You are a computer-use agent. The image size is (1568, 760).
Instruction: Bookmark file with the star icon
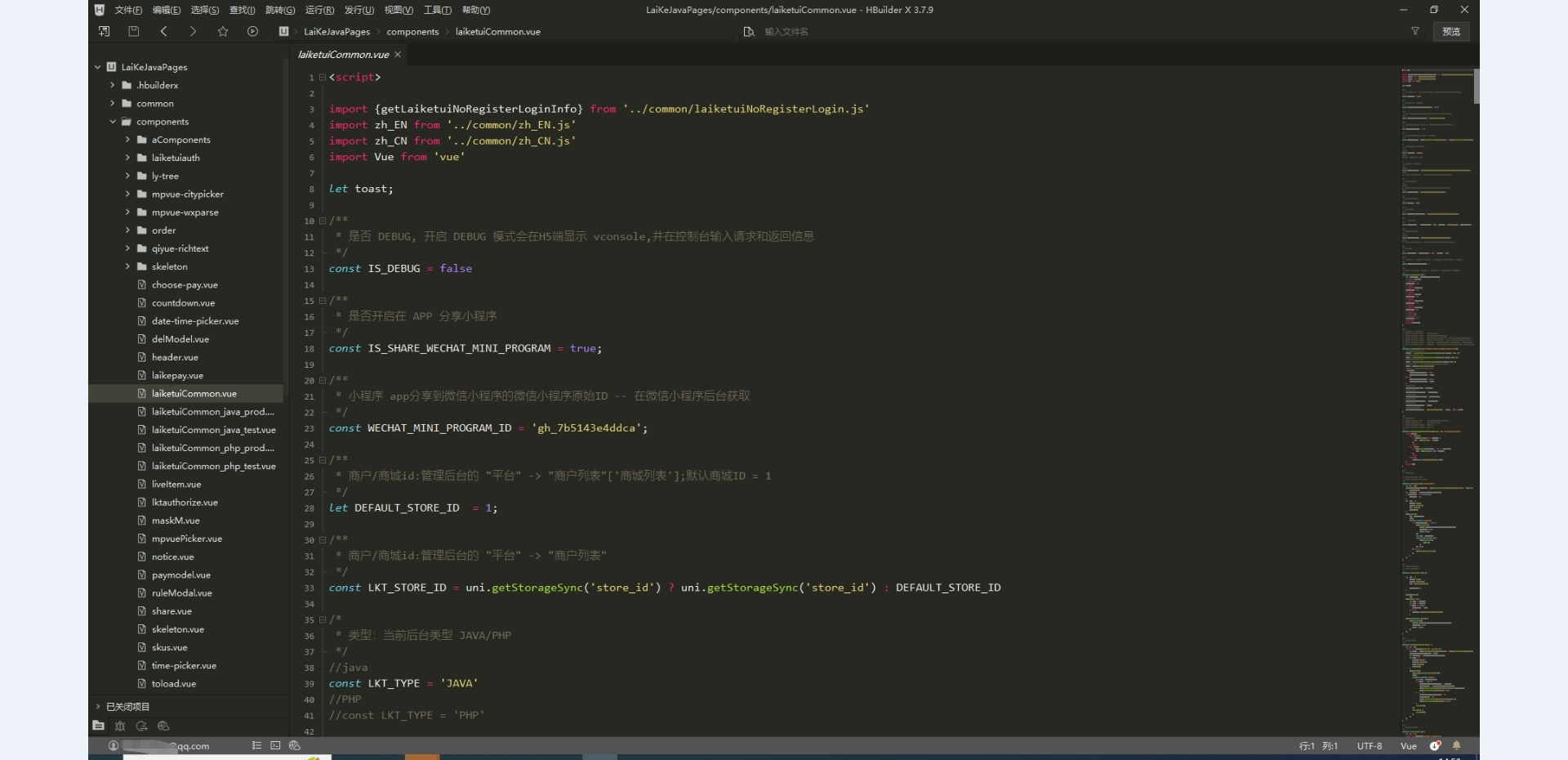223,31
